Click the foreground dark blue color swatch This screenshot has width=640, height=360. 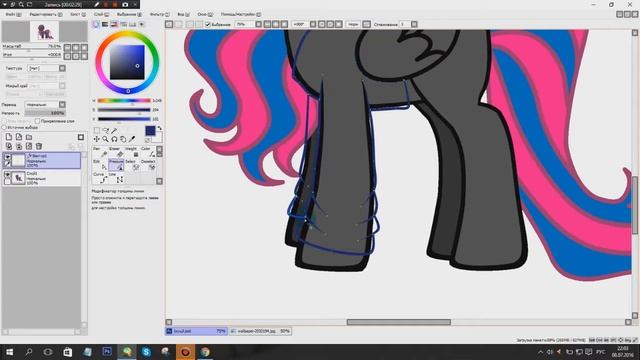click(x=150, y=131)
